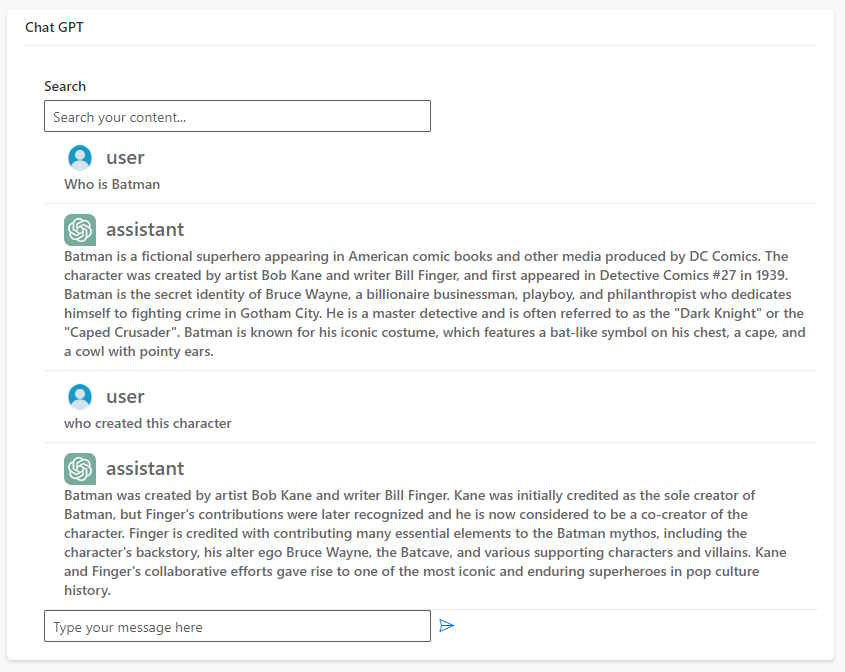Click the first assistant name label

click(x=145, y=230)
